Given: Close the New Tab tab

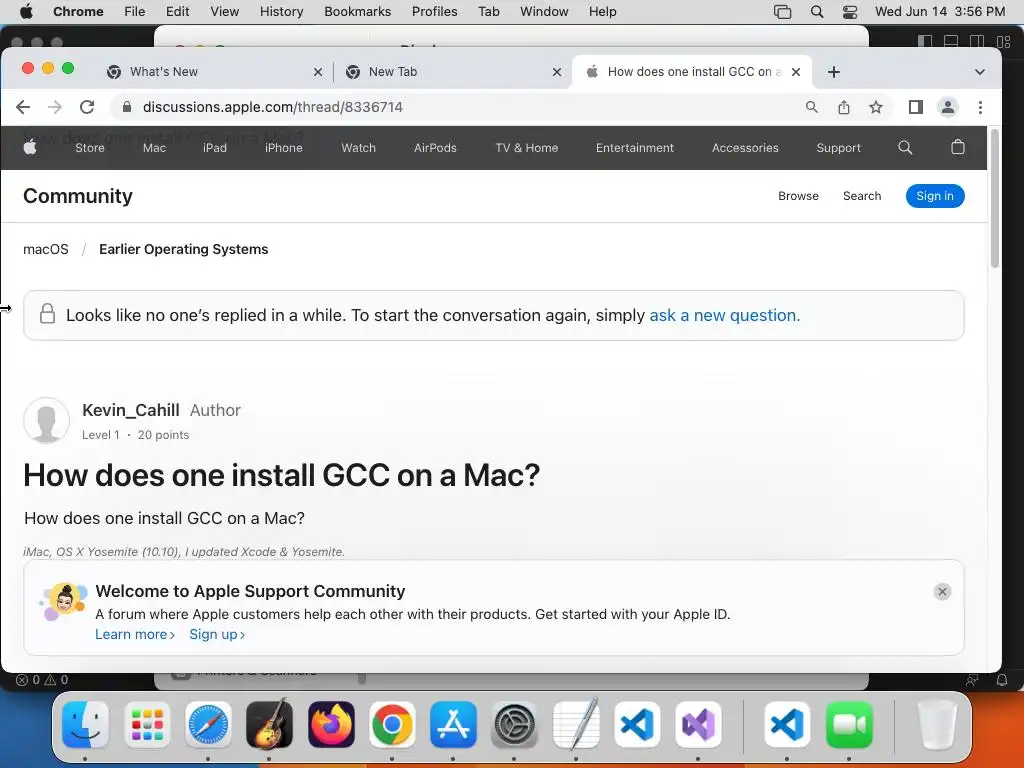Looking at the screenshot, I should point(556,72).
